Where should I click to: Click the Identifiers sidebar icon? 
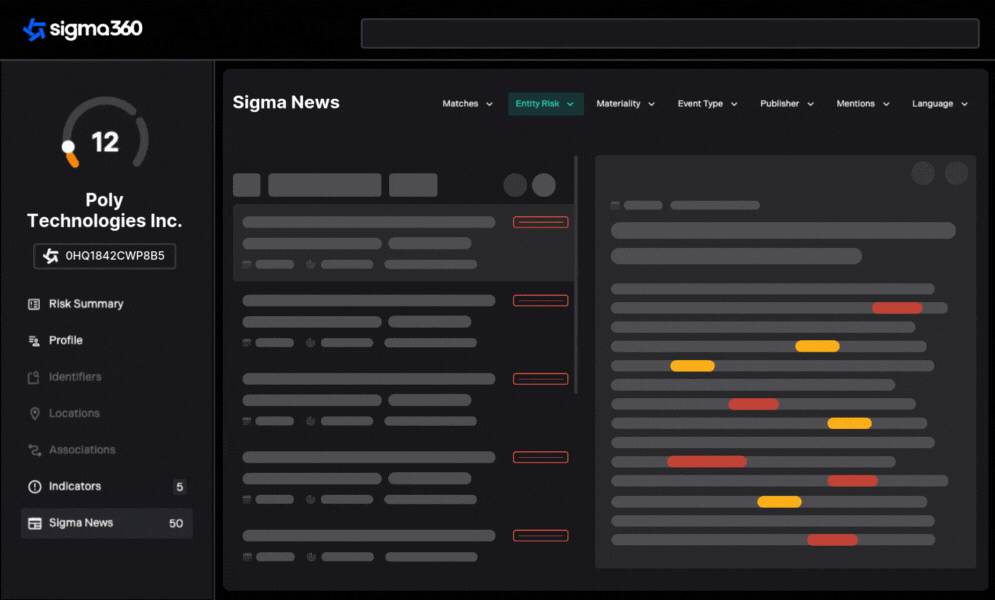[34, 378]
